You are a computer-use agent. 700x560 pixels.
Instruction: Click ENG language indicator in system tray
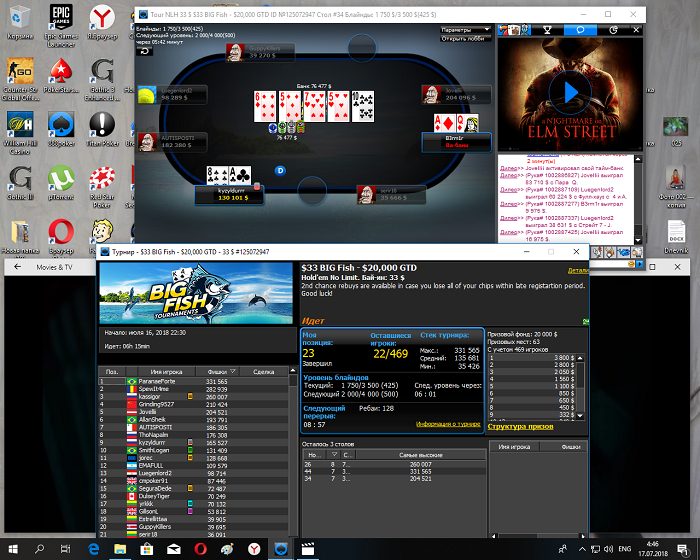625,549
